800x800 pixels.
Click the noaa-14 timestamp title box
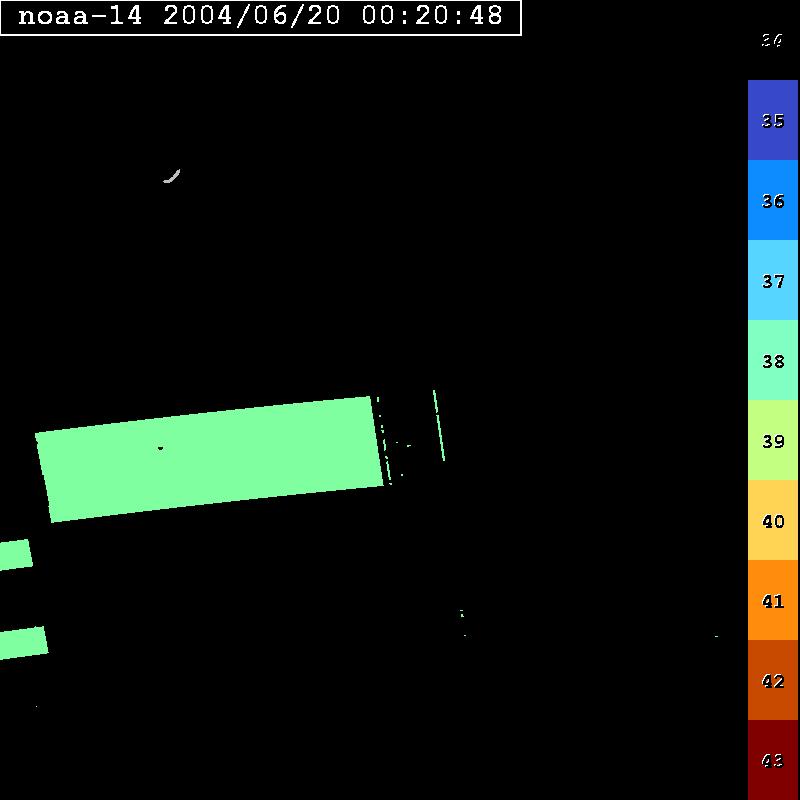(x=260, y=17)
